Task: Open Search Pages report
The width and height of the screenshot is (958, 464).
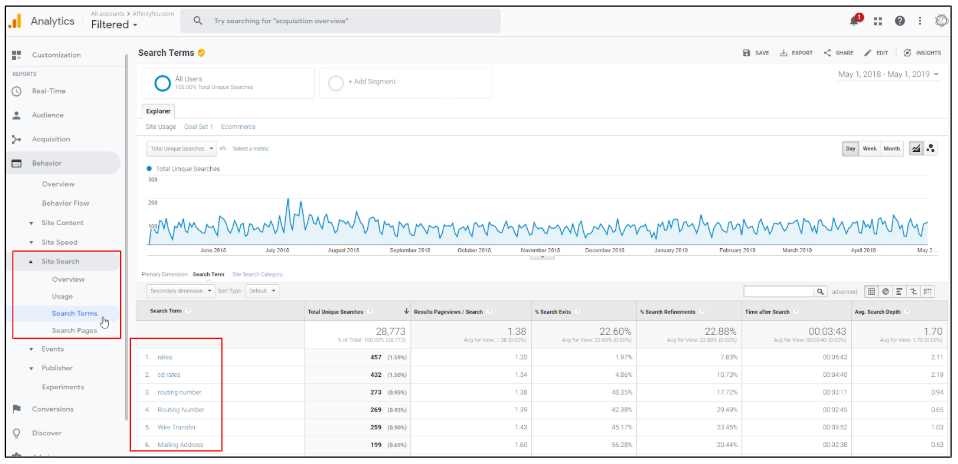Action: 74,331
